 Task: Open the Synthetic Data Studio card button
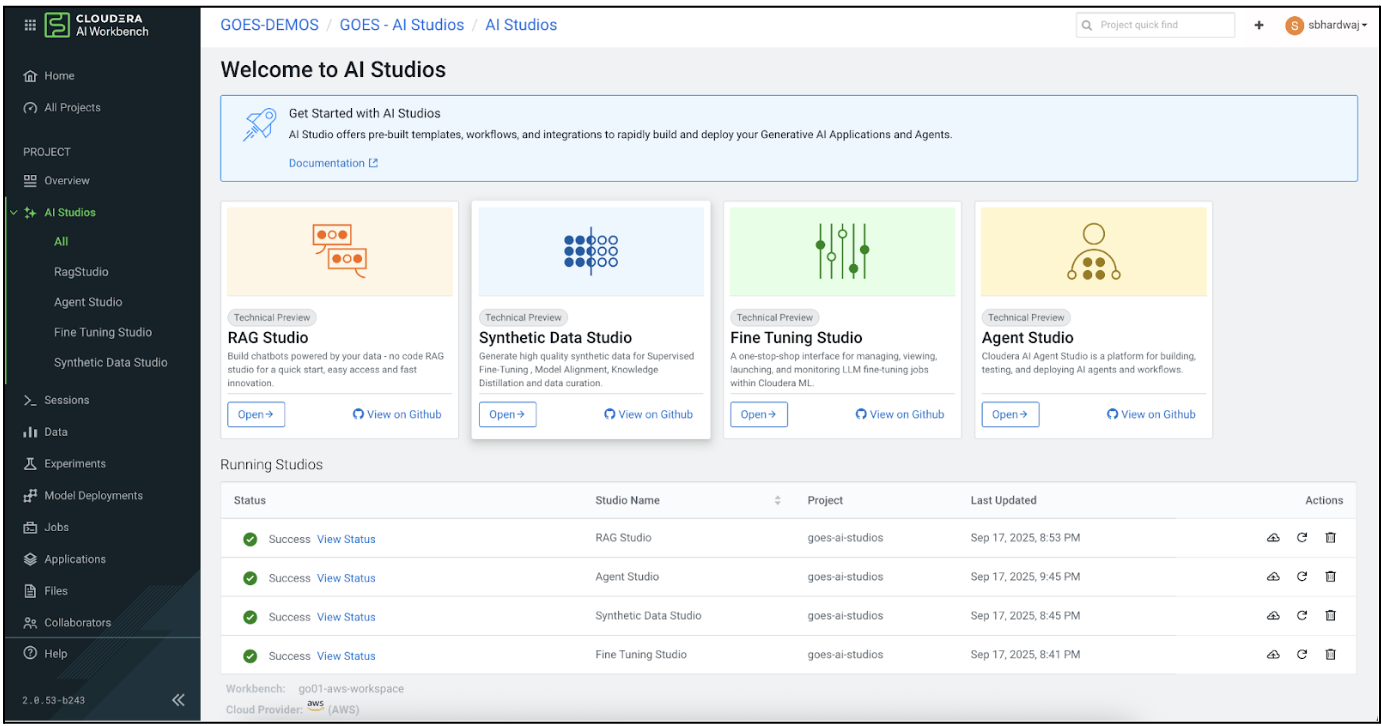point(507,414)
